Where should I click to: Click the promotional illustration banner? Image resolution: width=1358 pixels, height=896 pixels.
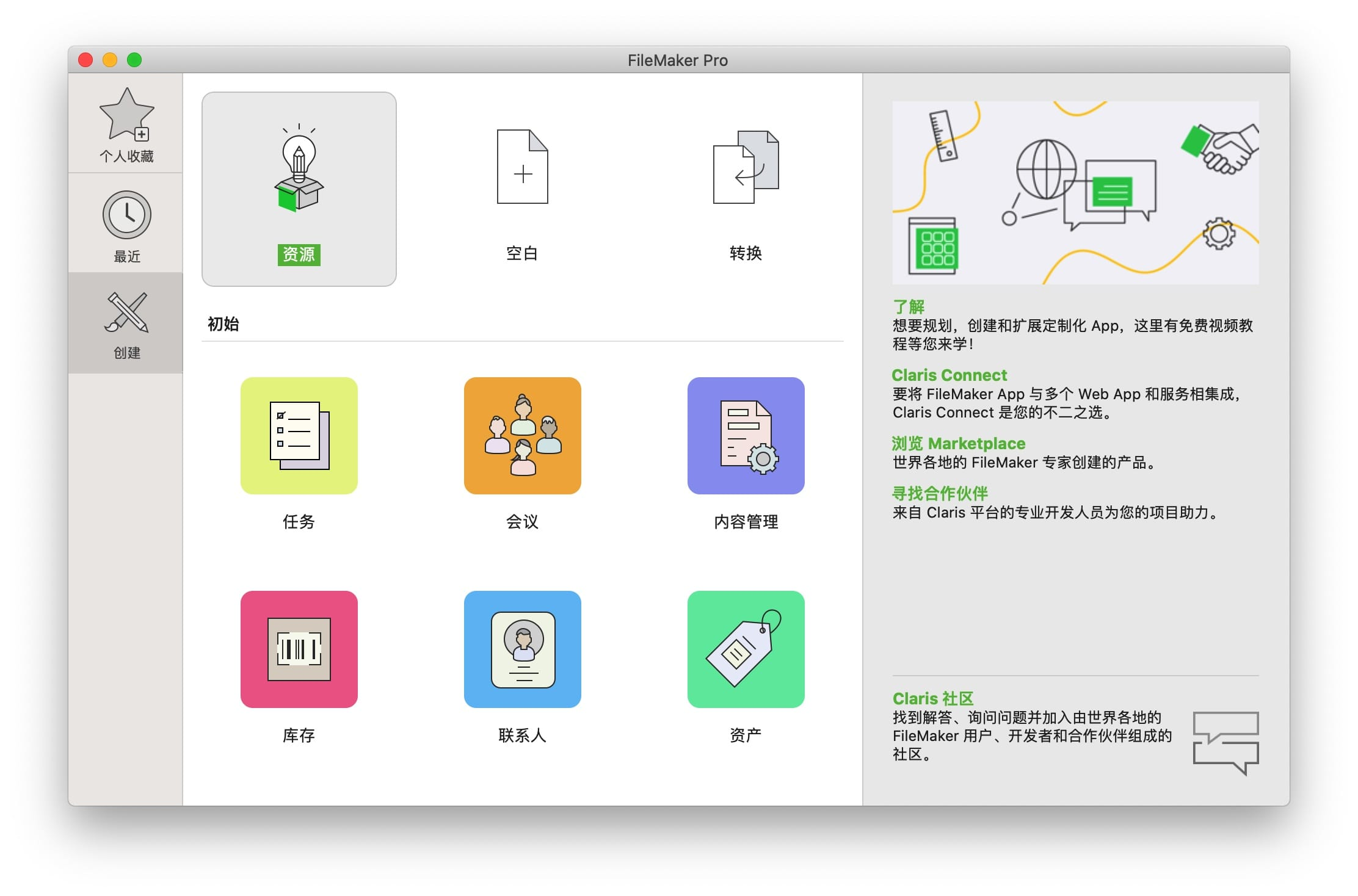(x=1075, y=192)
